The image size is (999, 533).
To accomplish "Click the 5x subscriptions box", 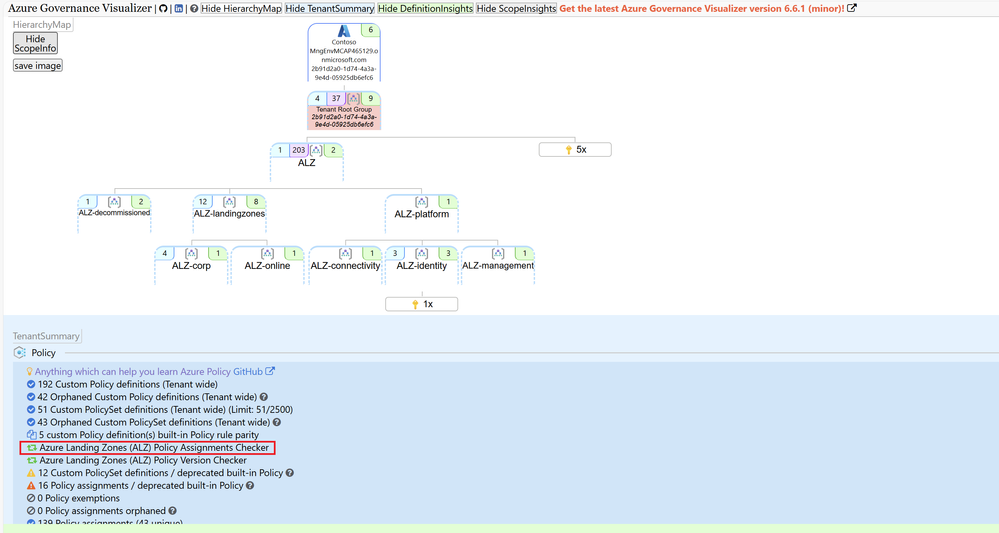I will (x=575, y=150).
